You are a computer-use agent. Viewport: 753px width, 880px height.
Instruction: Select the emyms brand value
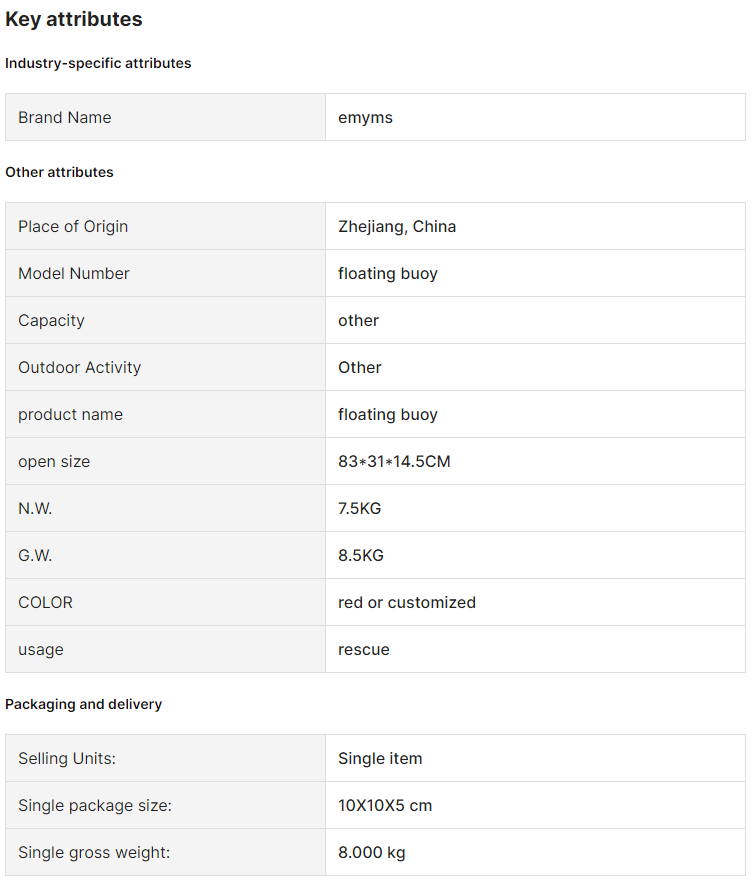[365, 118]
